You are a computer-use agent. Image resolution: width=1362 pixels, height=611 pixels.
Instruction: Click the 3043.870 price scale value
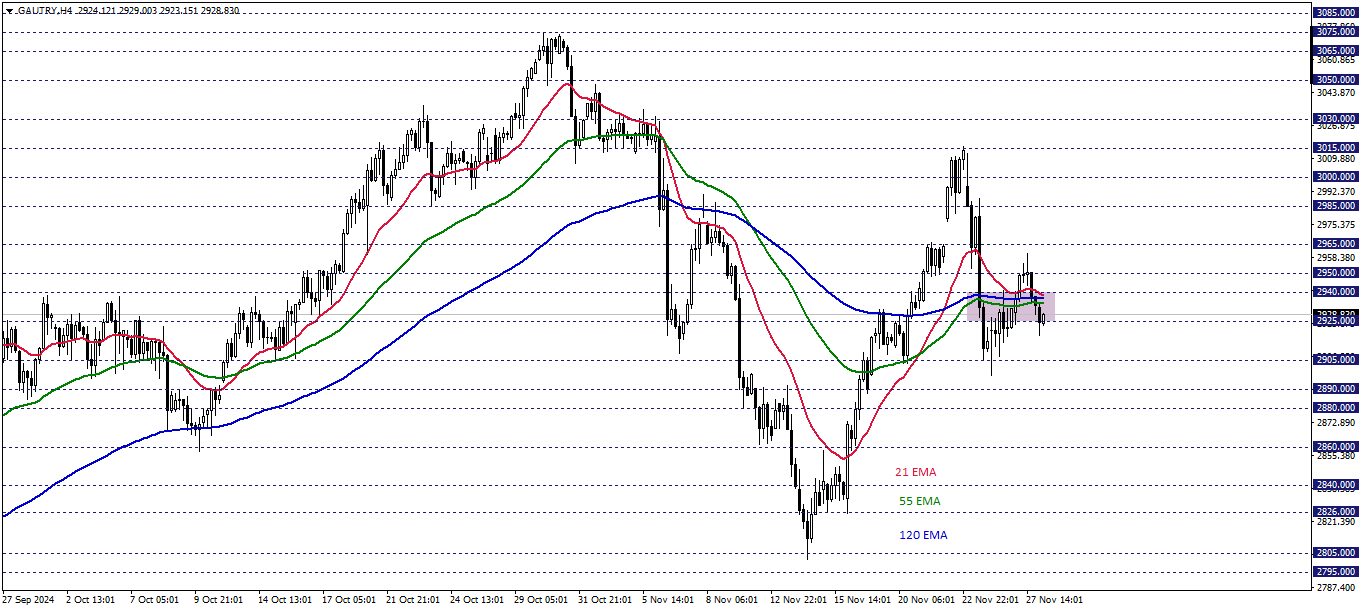1336,93
